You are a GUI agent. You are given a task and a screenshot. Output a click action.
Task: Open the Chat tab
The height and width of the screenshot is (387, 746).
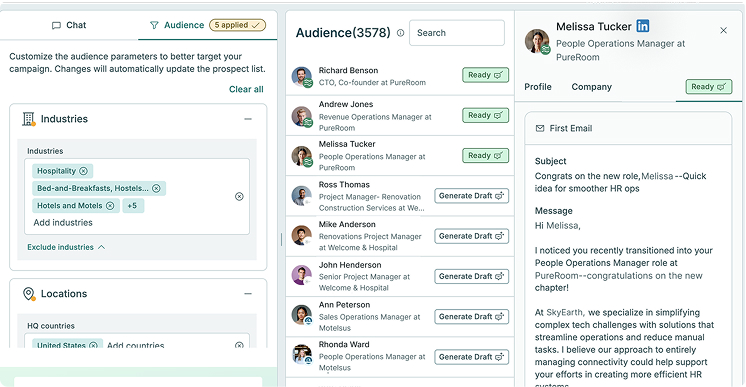click(x=69, y=25)
